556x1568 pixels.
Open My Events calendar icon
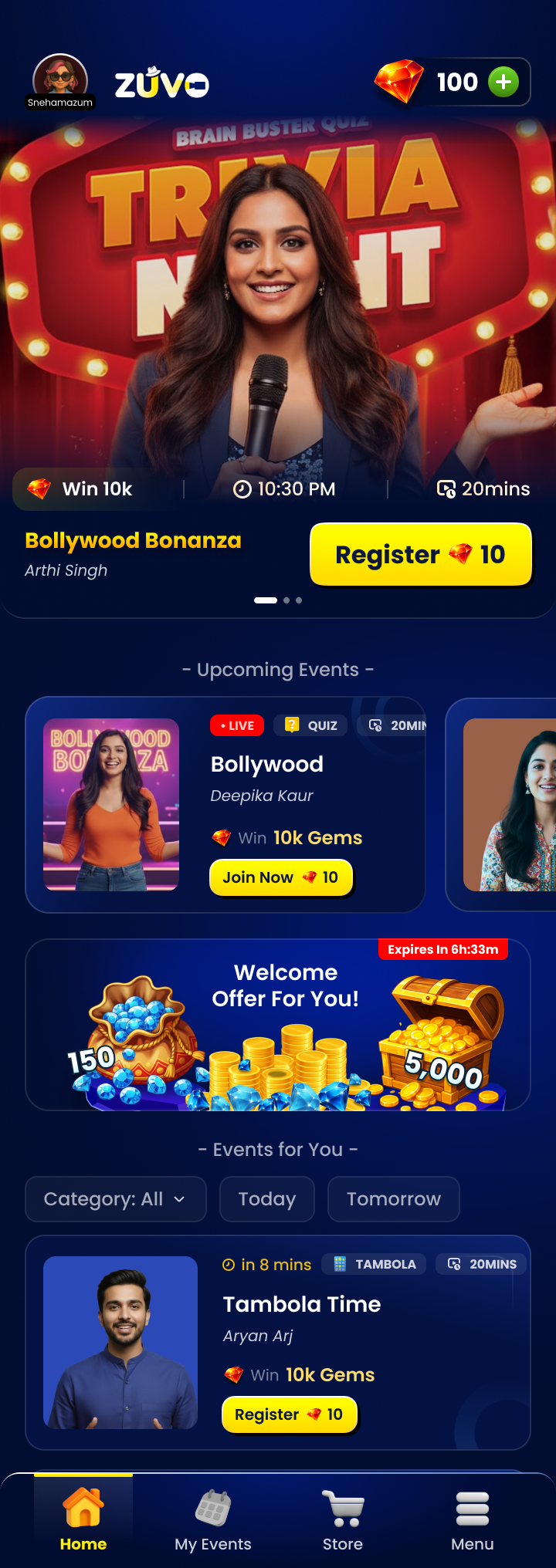213,1508
